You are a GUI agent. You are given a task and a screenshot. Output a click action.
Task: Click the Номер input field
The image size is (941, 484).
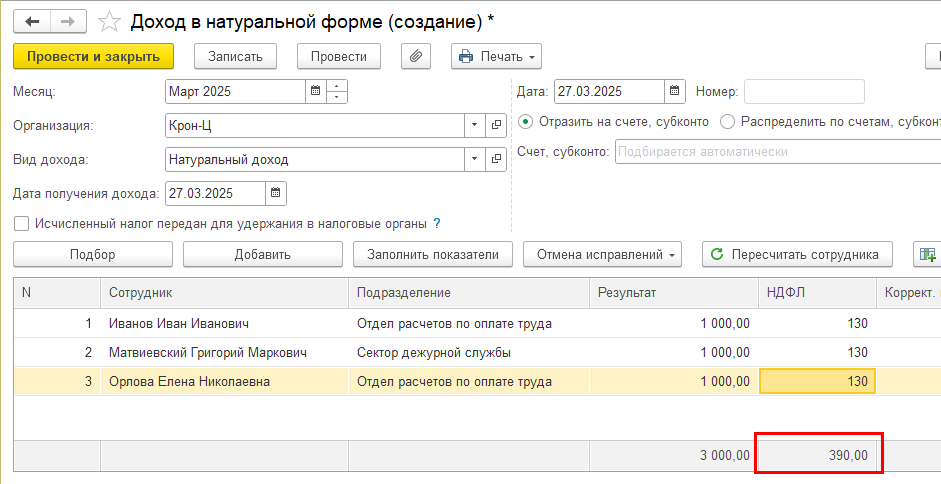pos(804,91)
